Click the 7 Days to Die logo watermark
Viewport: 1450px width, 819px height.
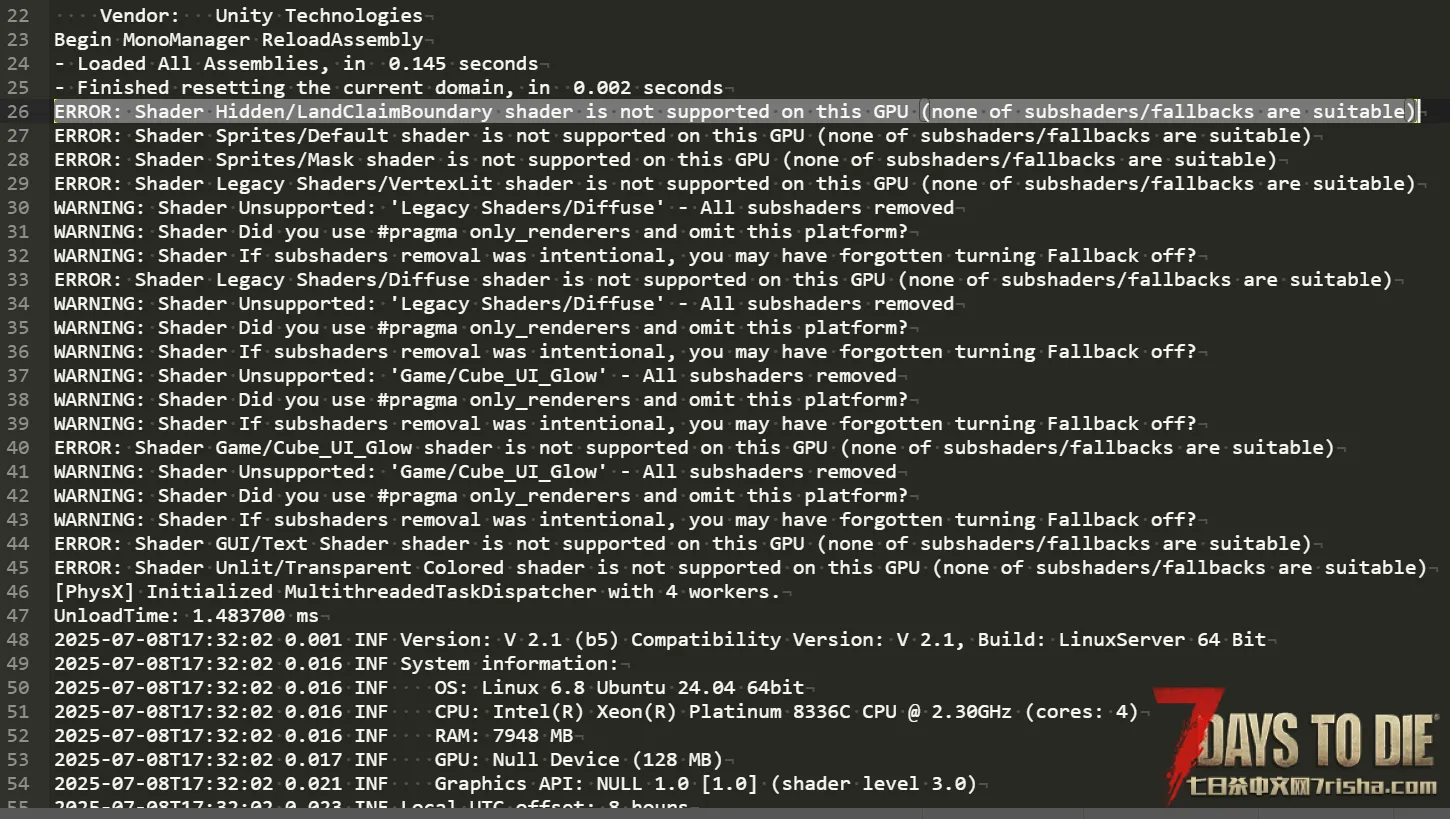tap(1295, 744)
